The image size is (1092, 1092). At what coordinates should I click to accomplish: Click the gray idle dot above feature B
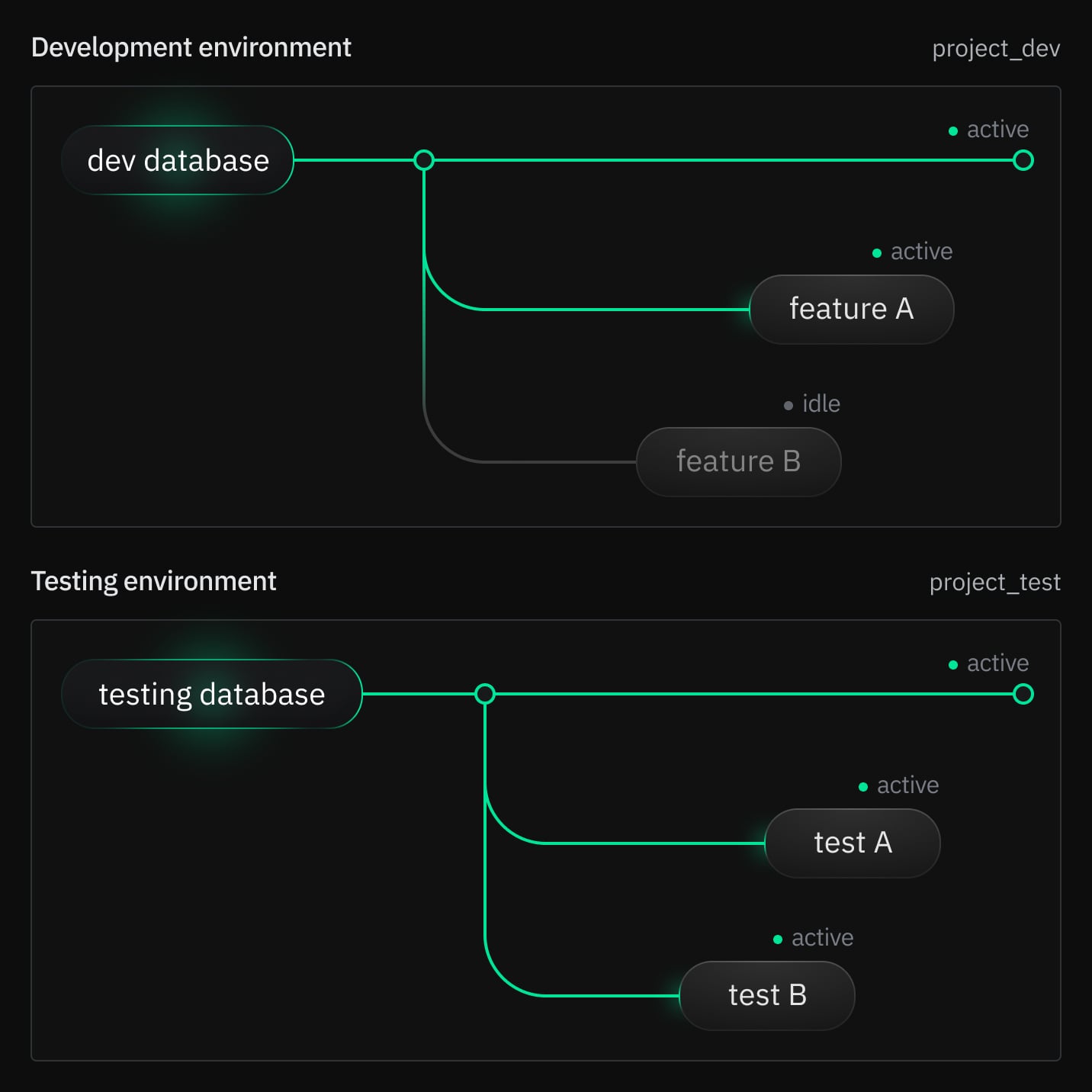pos(788,406)
